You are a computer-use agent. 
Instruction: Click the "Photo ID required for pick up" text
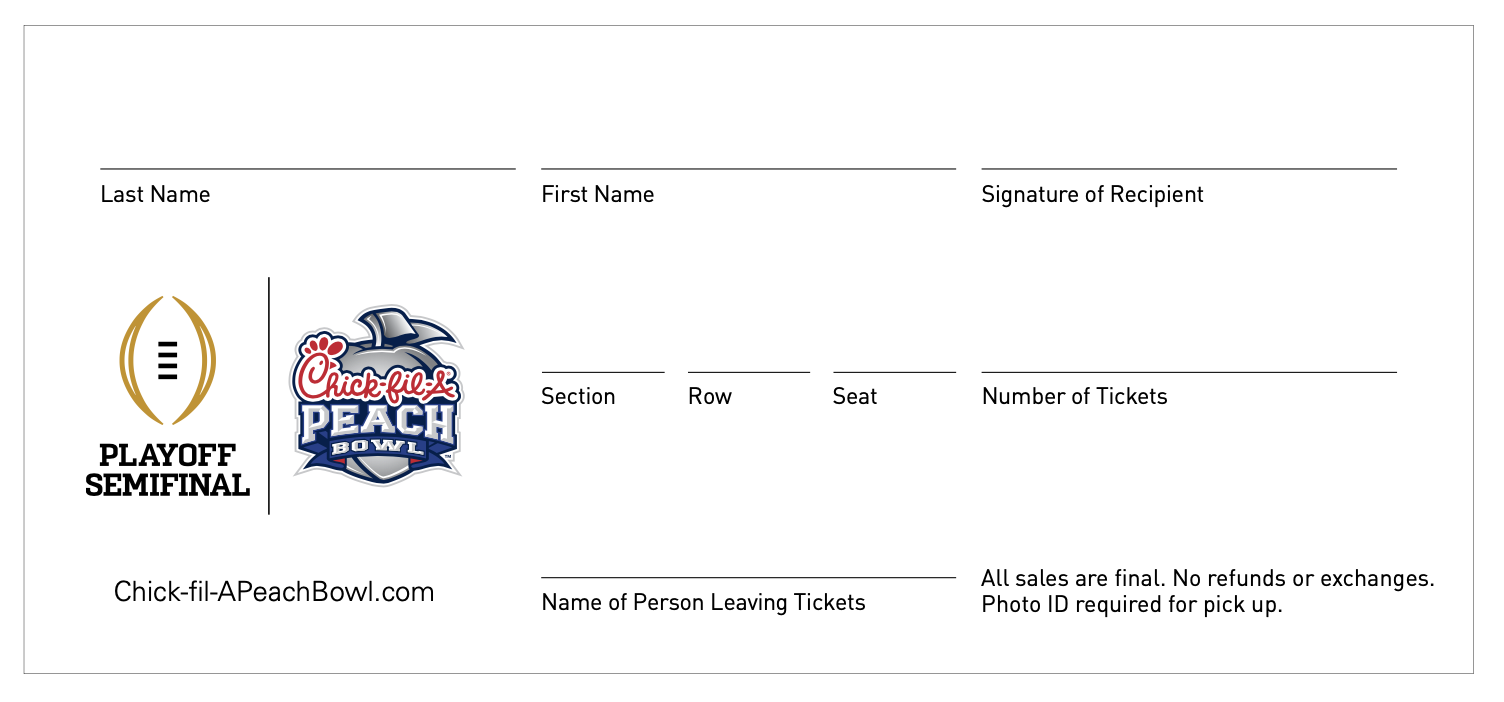coord(1131,605)
